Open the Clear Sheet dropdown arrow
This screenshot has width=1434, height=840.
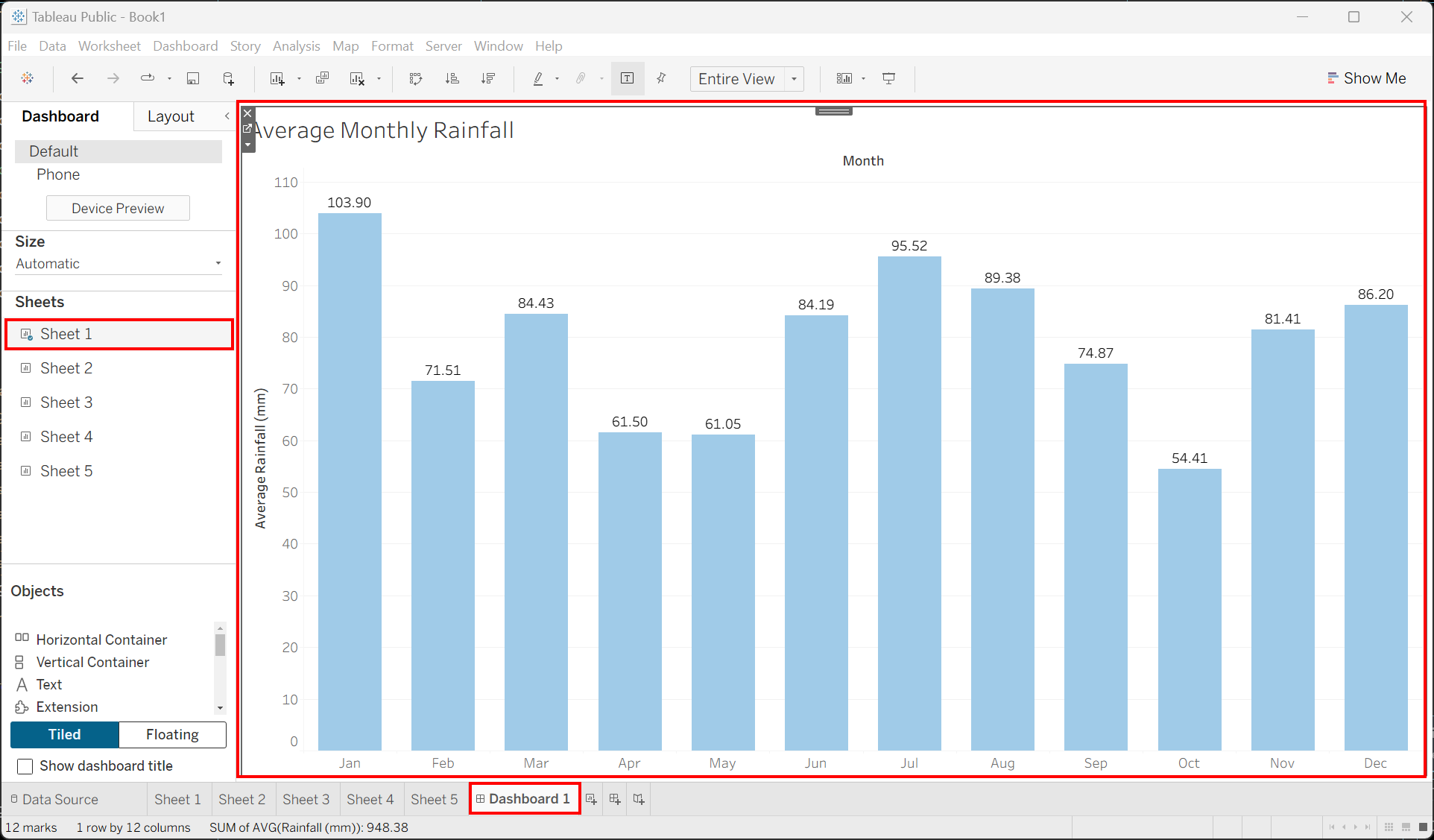point(379,79)
